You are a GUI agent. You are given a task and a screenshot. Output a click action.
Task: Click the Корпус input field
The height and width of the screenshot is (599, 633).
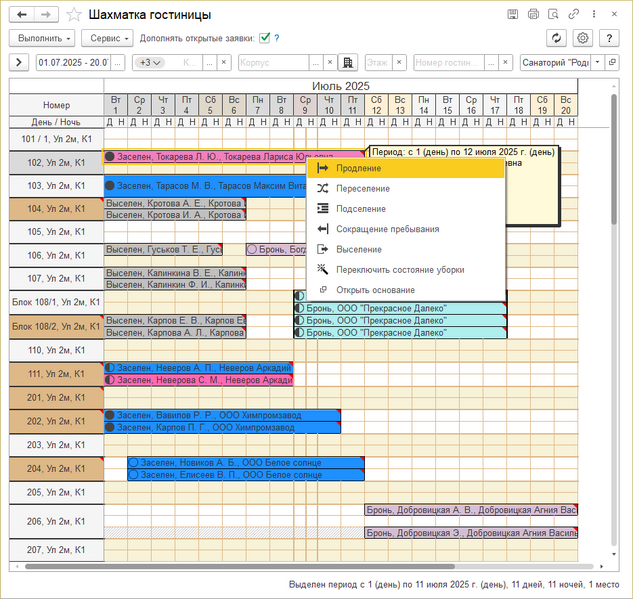(274, 63)
